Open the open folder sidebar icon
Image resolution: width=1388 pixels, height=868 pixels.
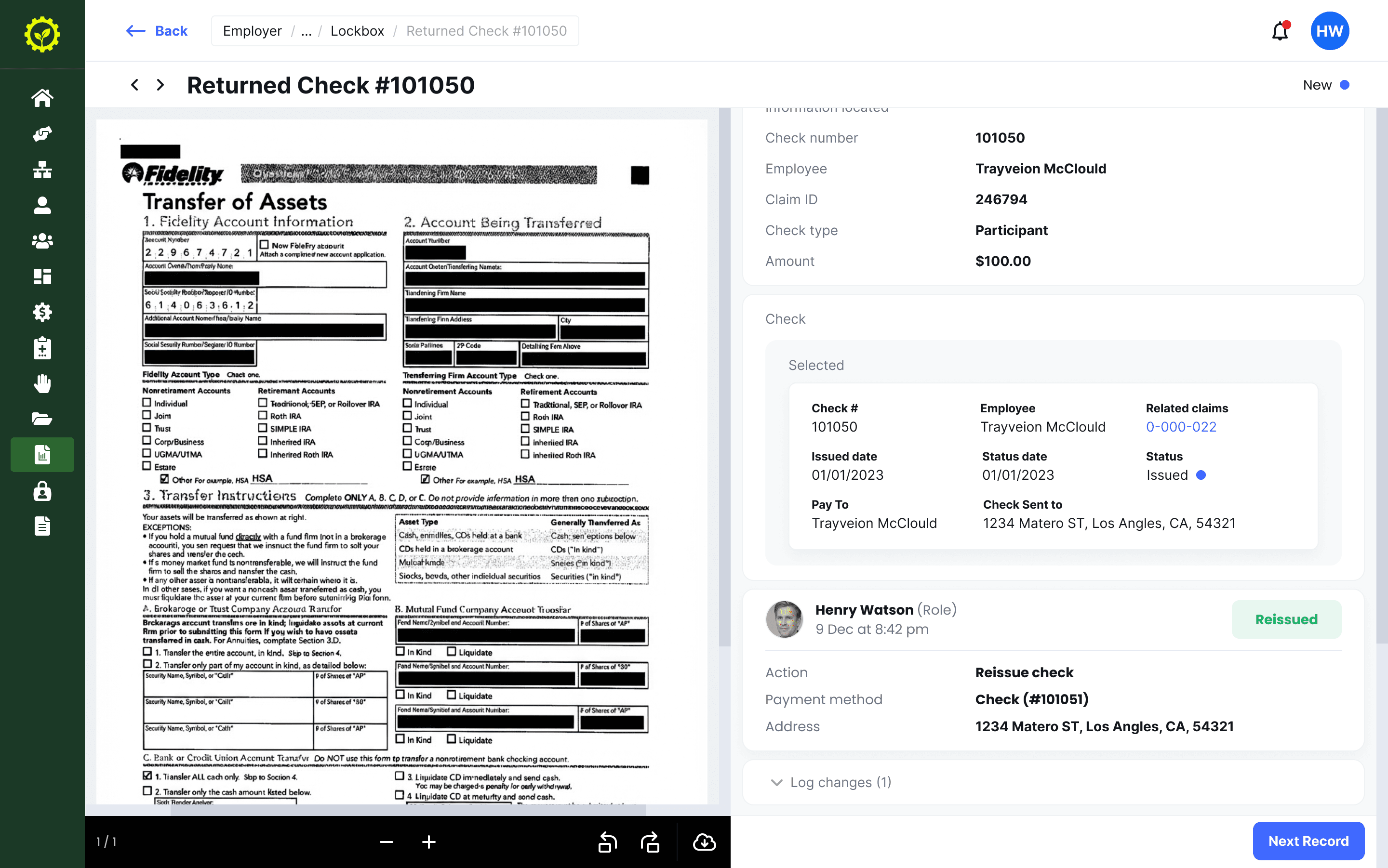pyautogui.click(x=42, y=419)
